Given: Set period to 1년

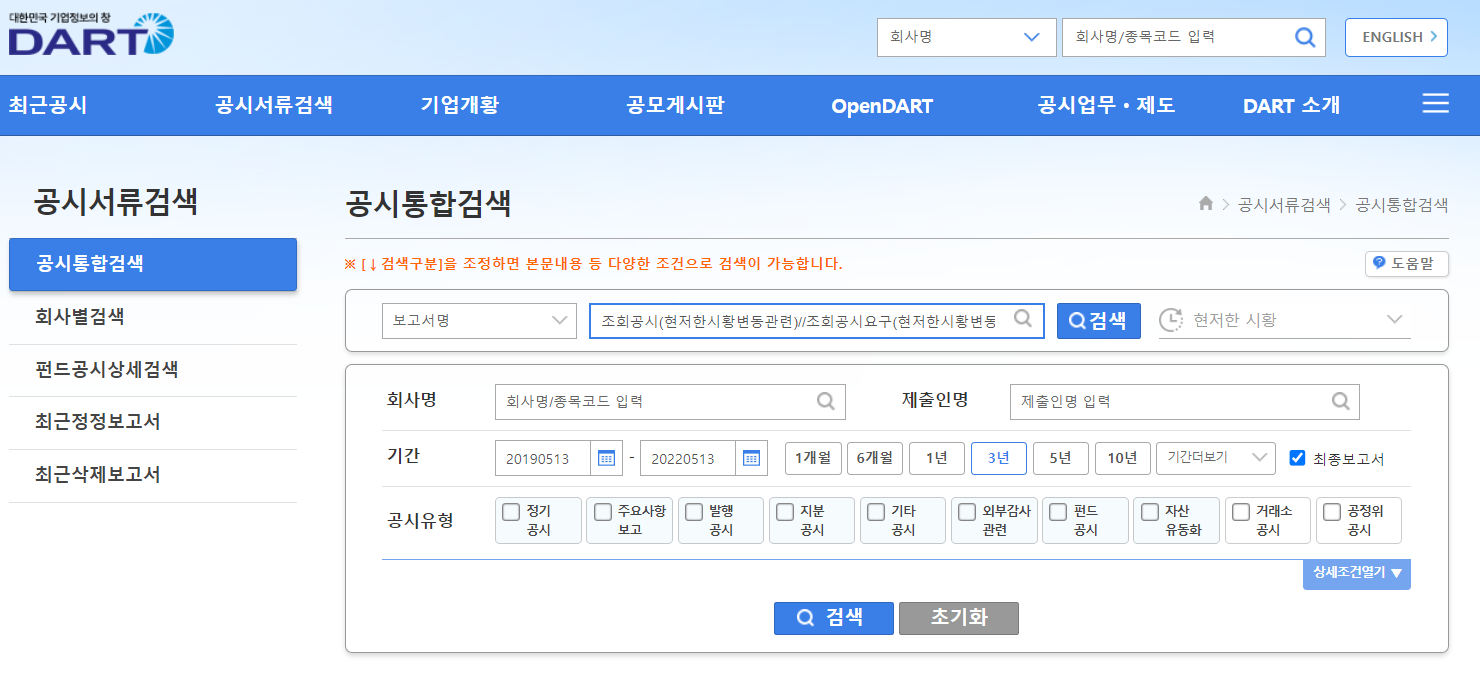Looking at the screenshot, I should pyautogui.click(x=937, y=458).
